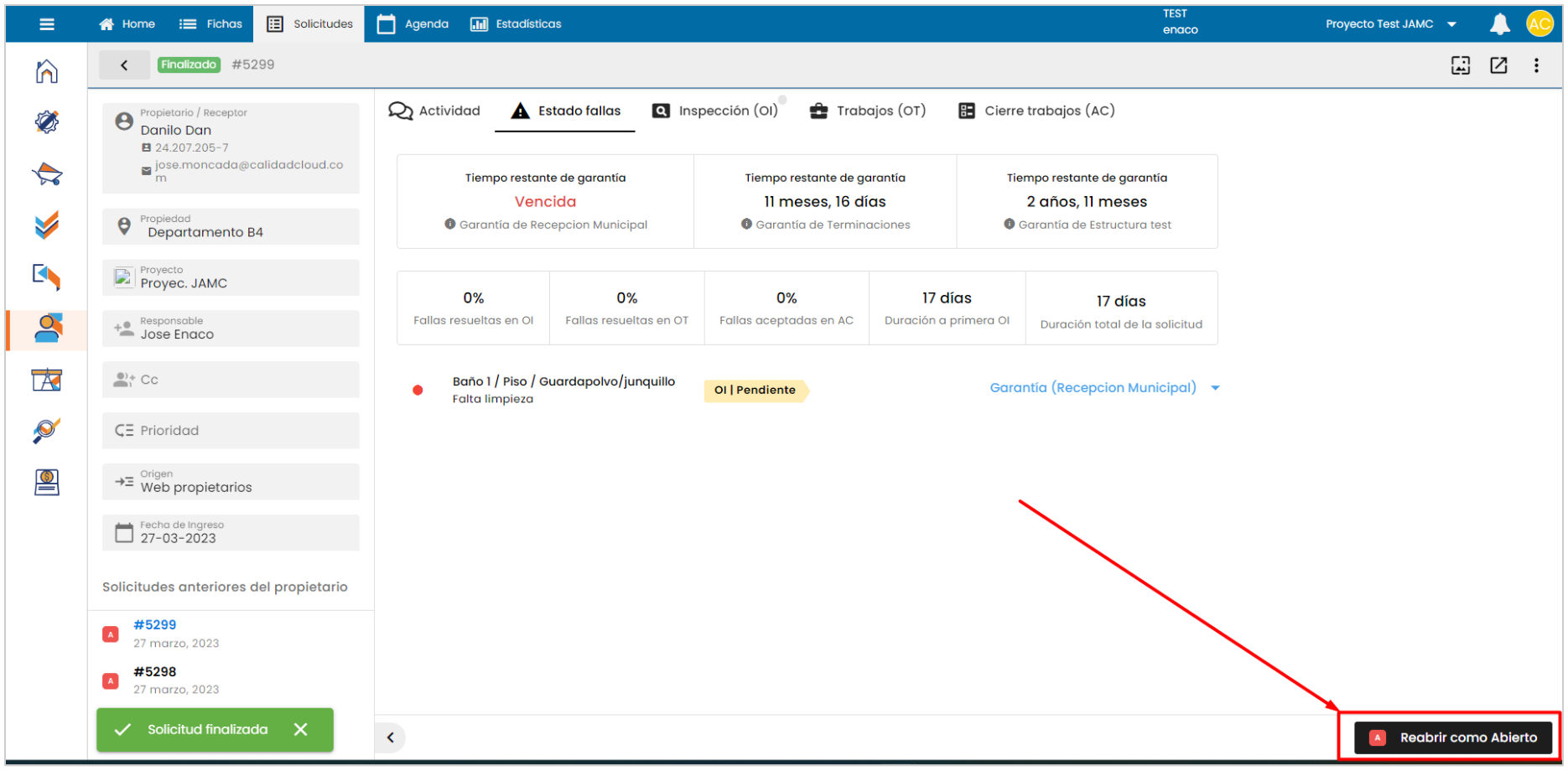
Task: Open previous request #5298
Action: tap(155, 672)
